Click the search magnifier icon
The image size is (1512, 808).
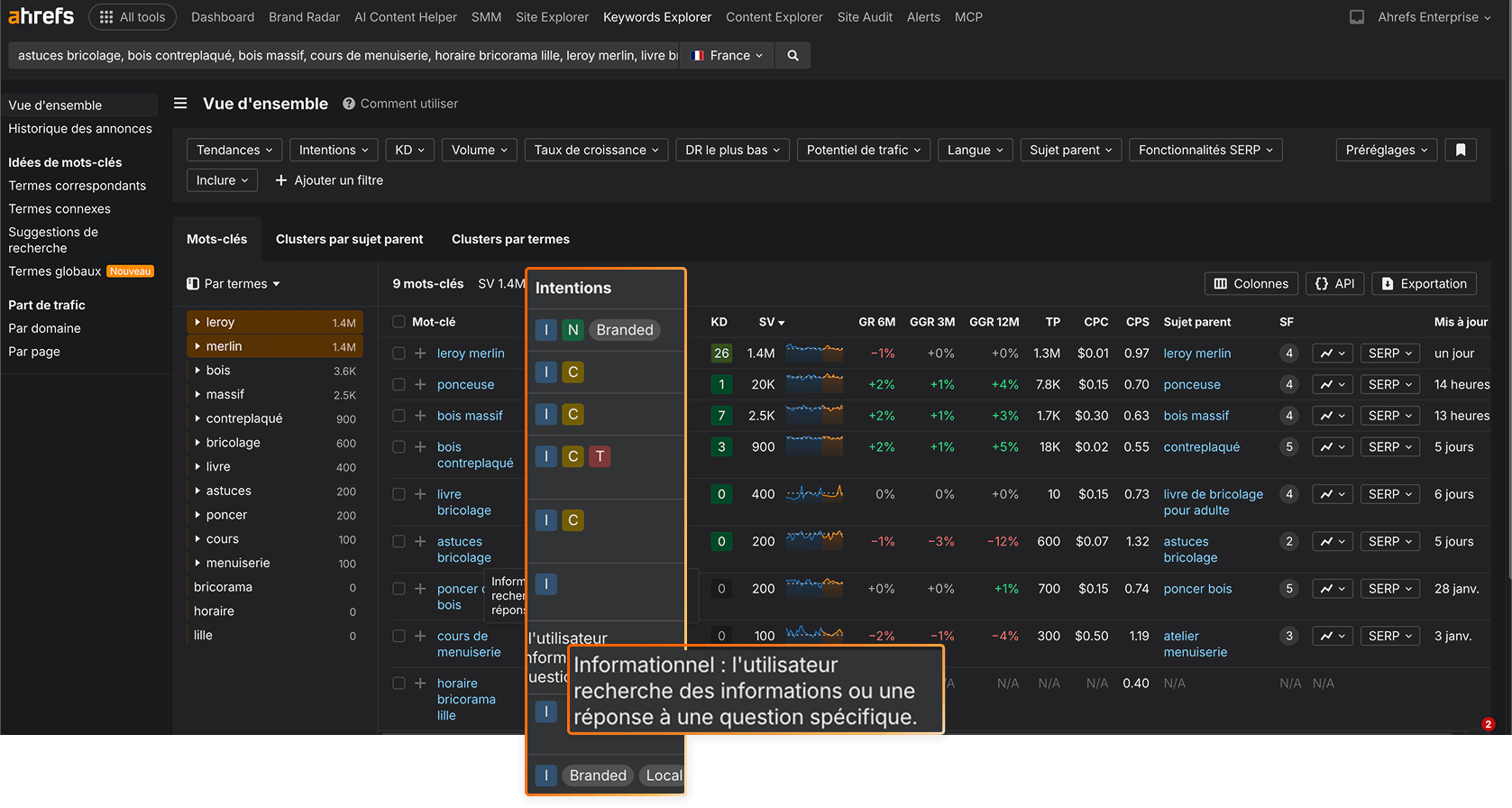click(793, 55)
